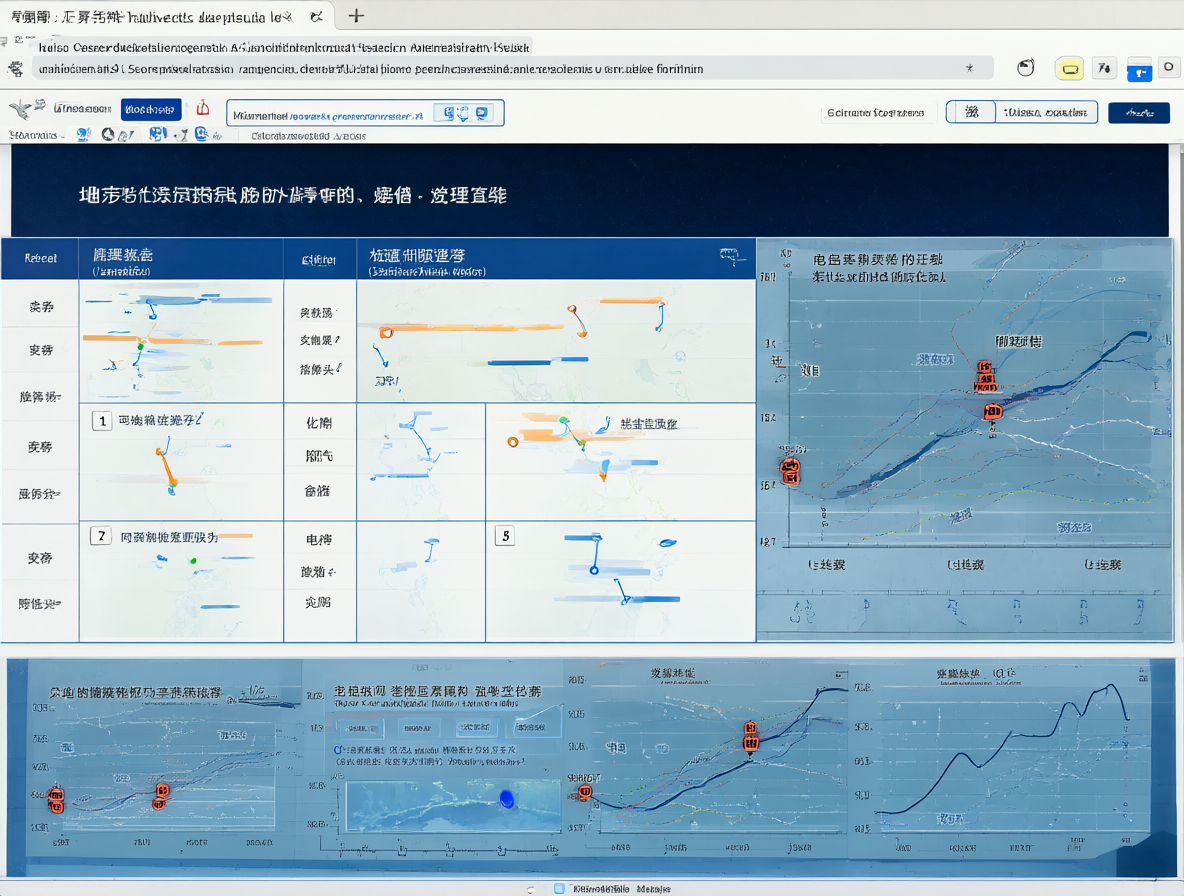This screenshot has width=1184, height=896.
Task: Click the "Rebeel" column header
Action: click(40, 258)
